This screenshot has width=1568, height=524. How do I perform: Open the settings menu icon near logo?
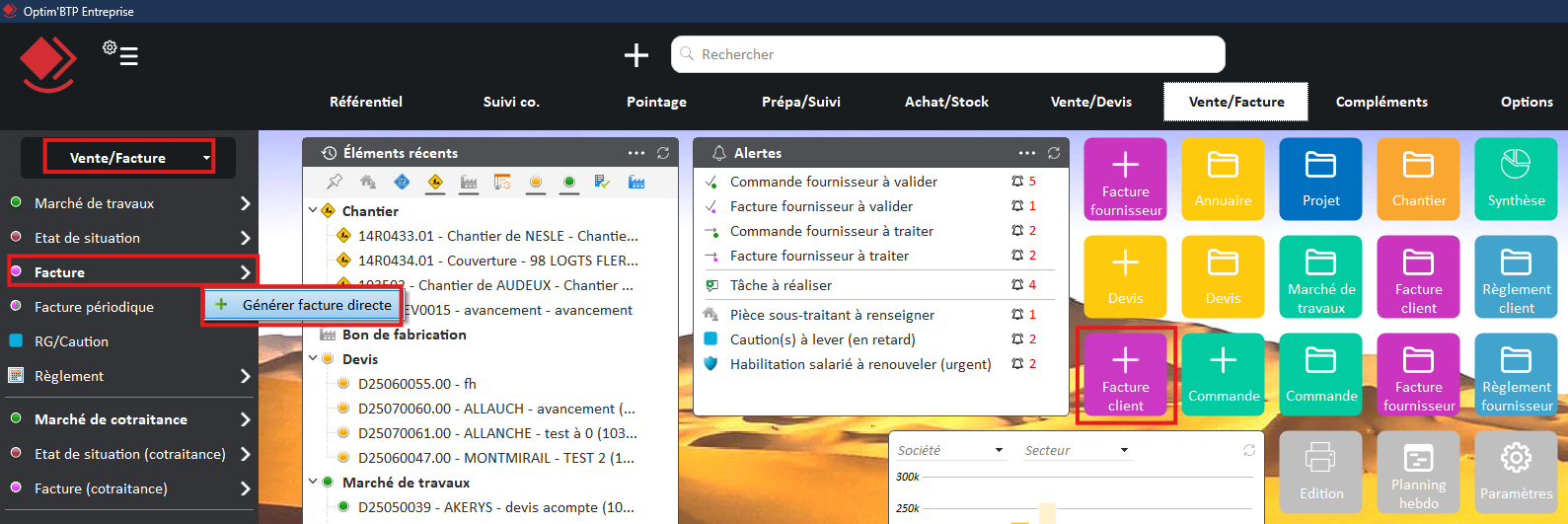[120, 53]
